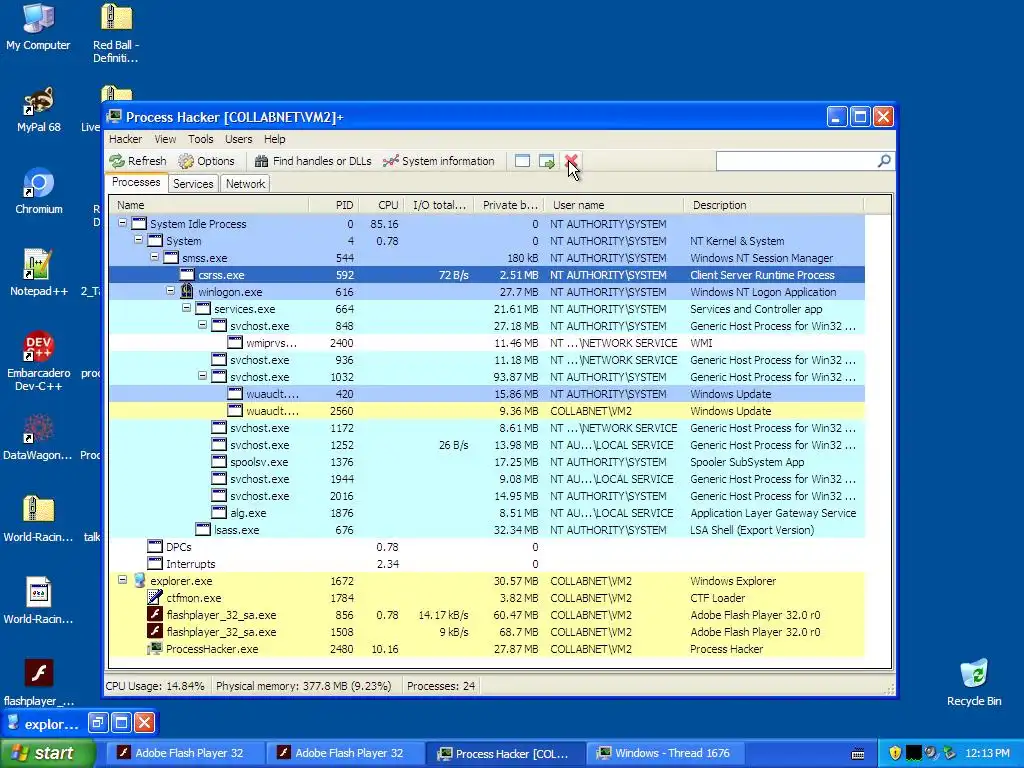Collapse the System process node
1024x768 pixels.
point(138,240)
